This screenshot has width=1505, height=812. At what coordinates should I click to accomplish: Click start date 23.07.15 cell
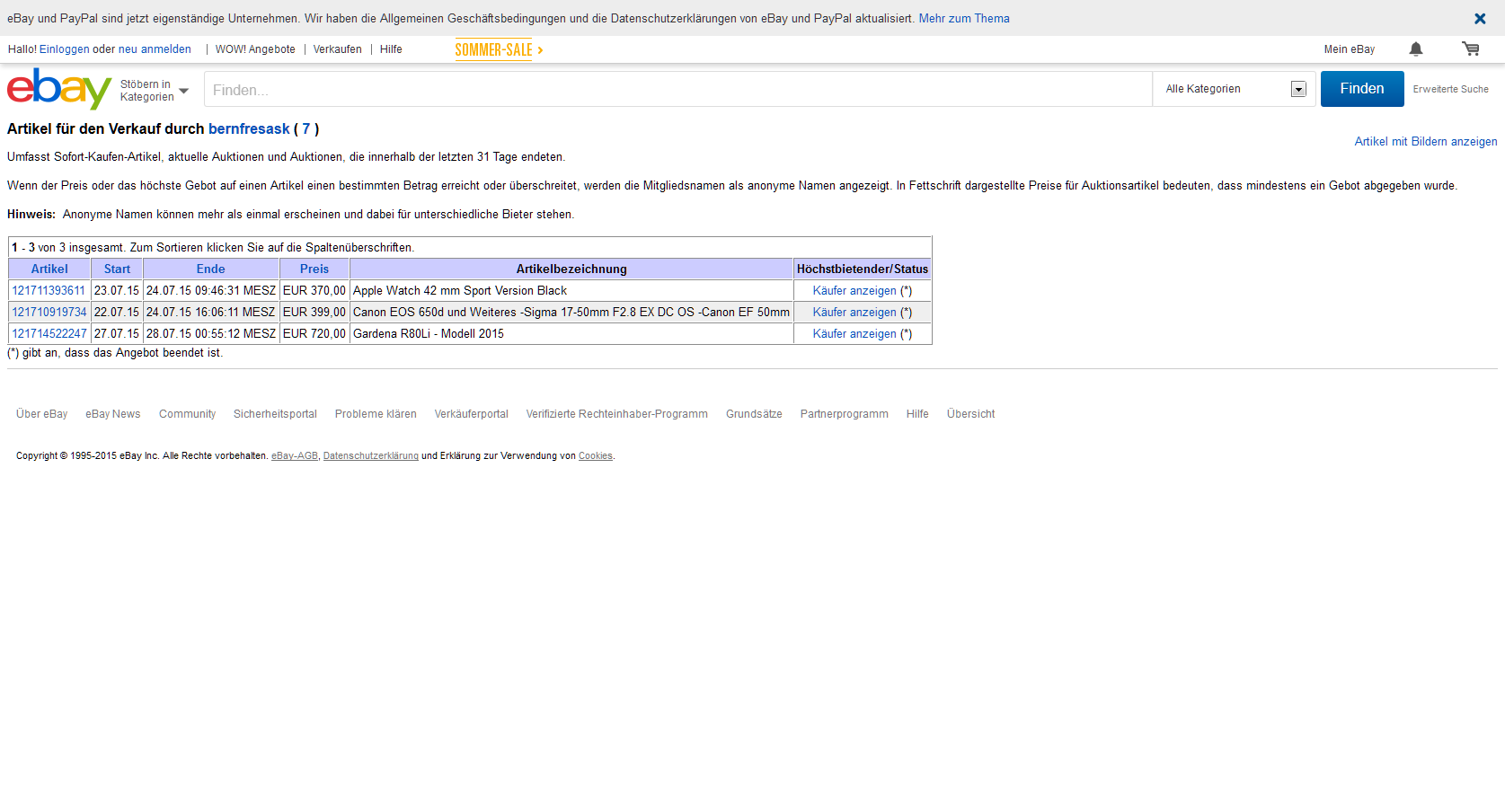pyautogui.click(x=117, y=290)
